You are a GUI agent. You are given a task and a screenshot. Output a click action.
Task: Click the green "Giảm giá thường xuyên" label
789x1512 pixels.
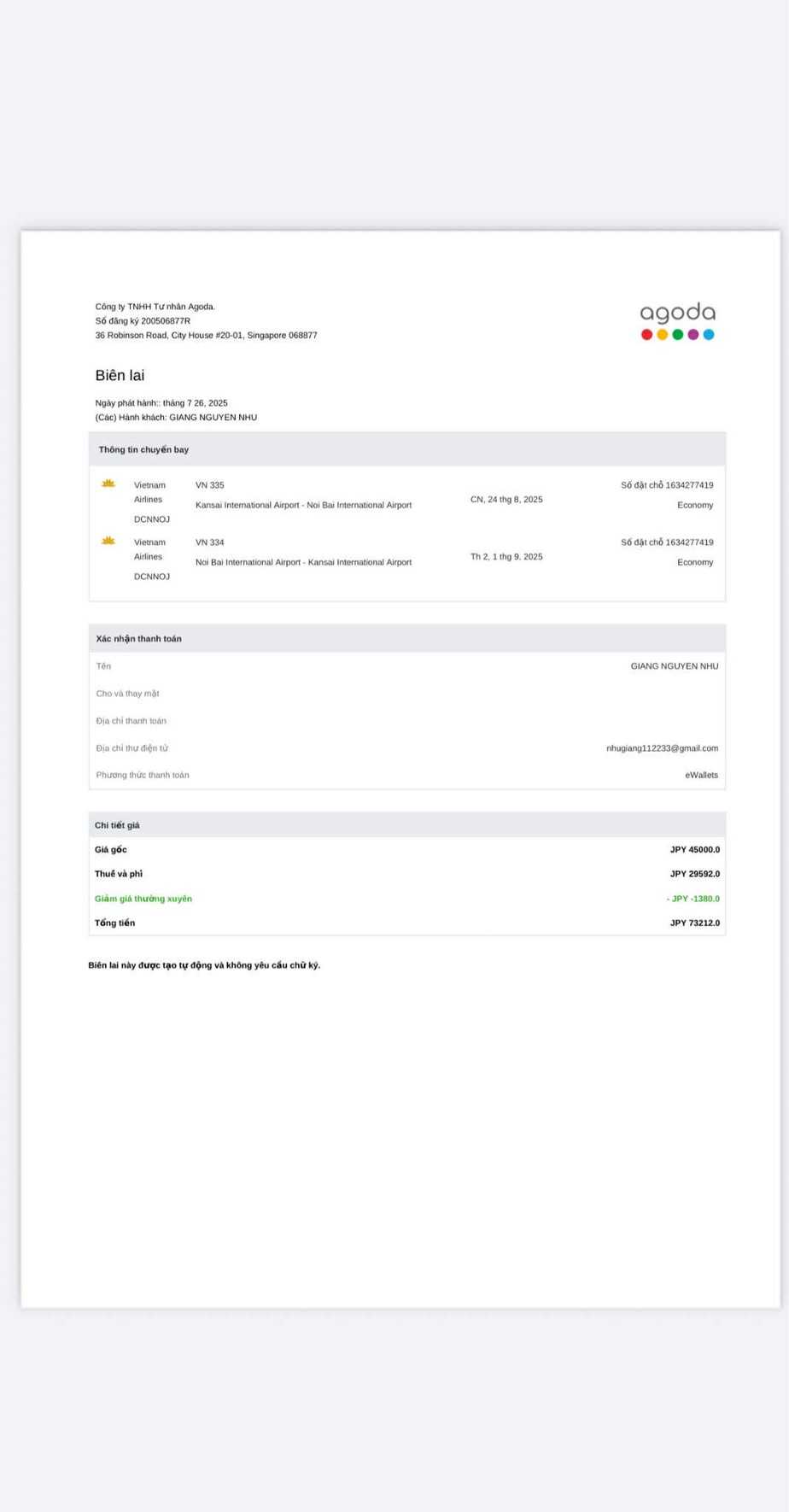[143, 899]
